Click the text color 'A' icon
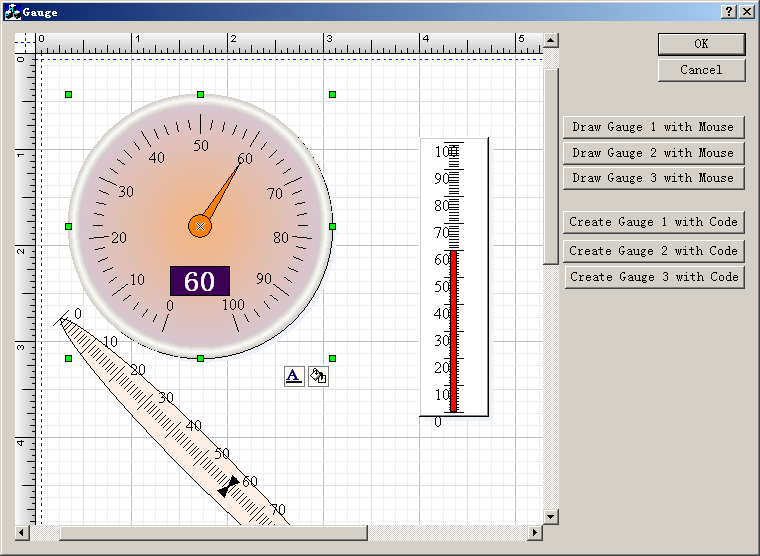The height and width of the screenshot is (556, 760). coord(294,376)
